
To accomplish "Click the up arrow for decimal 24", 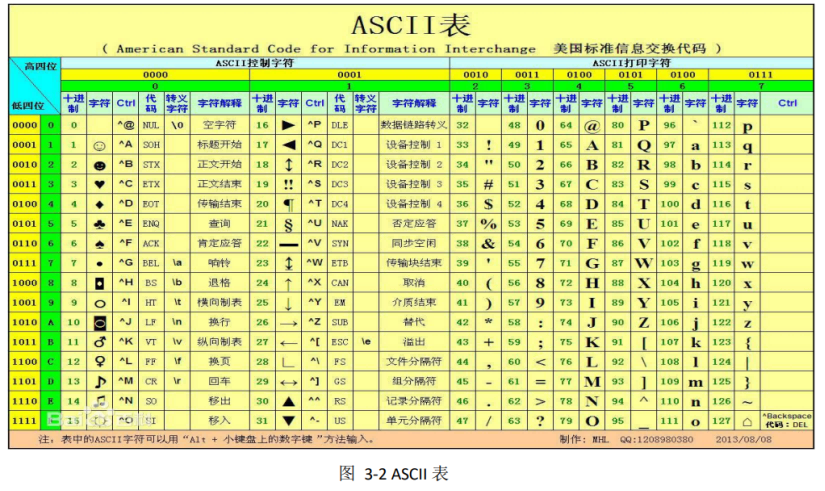I will tap(288, 284).
